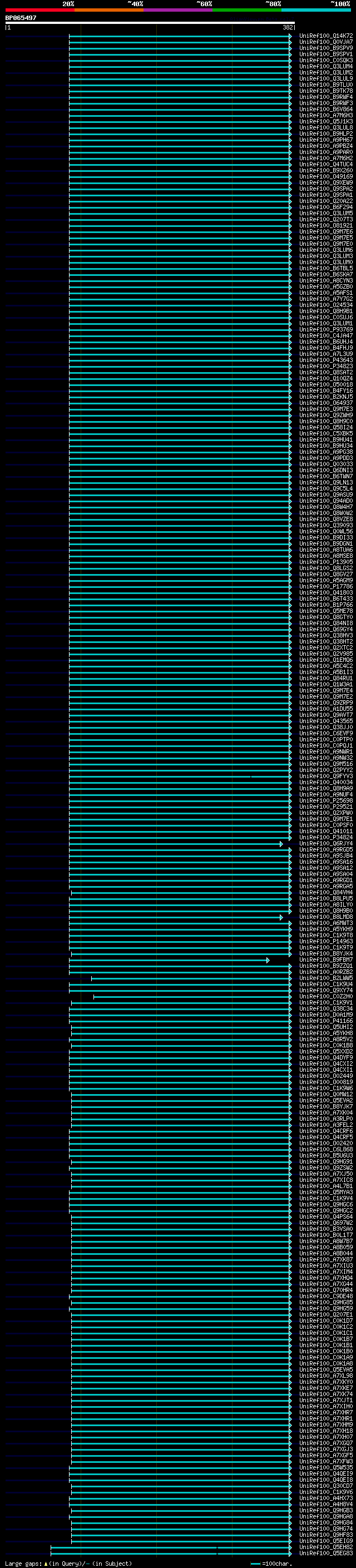Open hit UniRef100_Q0VJA7

click(326, 42)
